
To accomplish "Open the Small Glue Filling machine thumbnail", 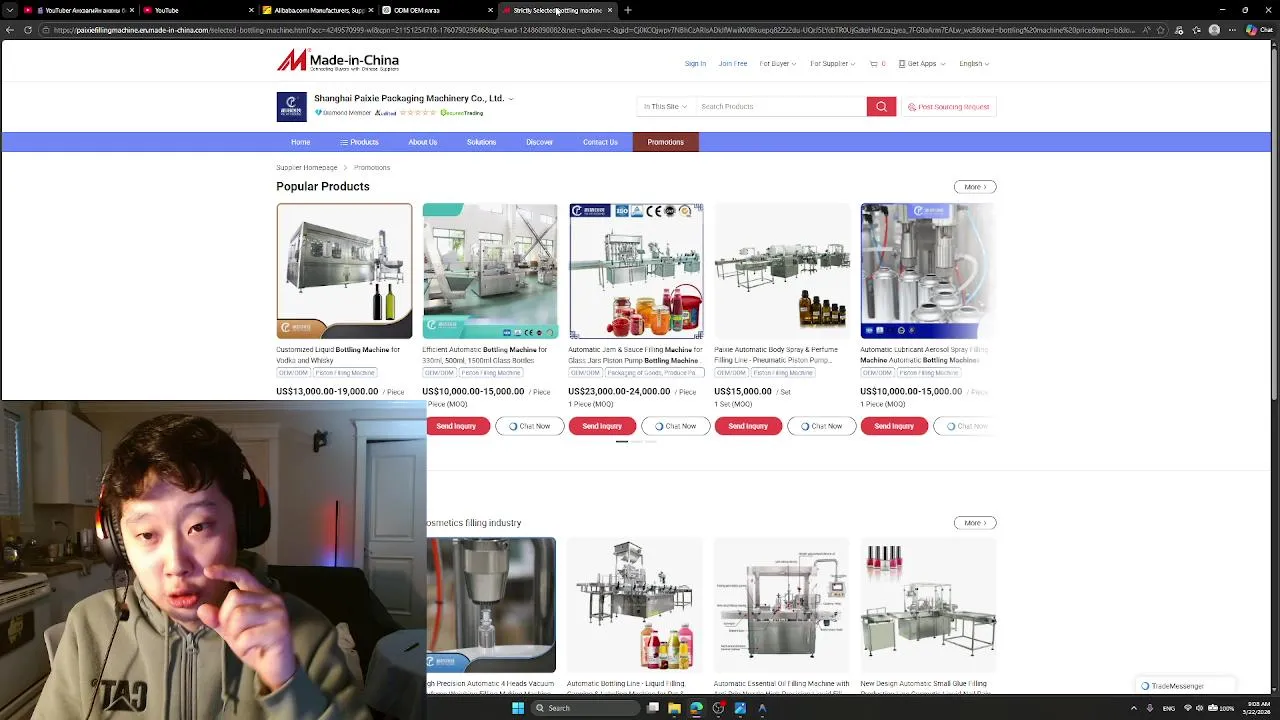I will 928,605.
